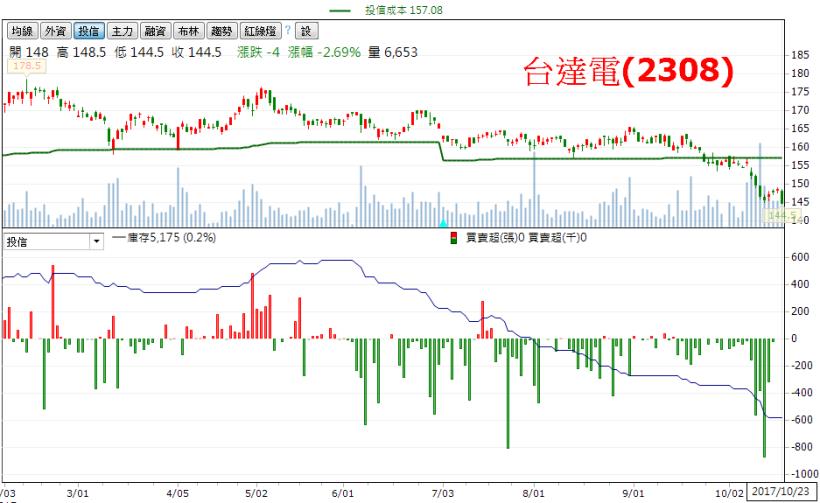
Task: Toggle the 均線 moving average button
Action: [x=22, y=31]
